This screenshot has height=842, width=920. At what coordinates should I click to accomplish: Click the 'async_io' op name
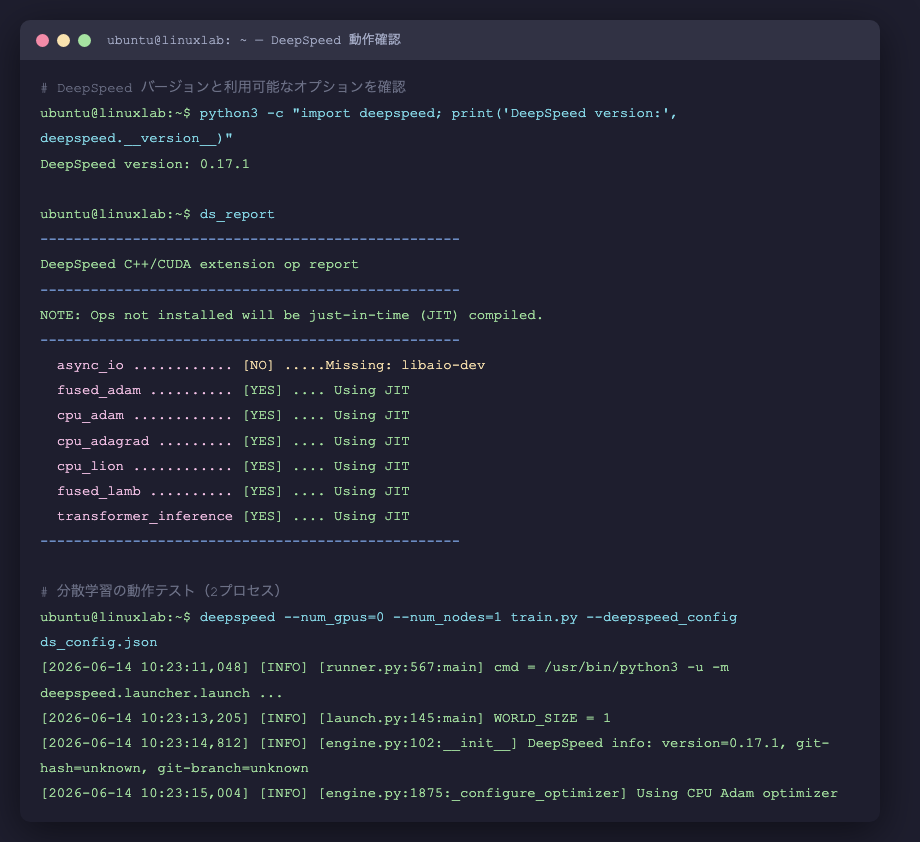click(x=90, y=366)
